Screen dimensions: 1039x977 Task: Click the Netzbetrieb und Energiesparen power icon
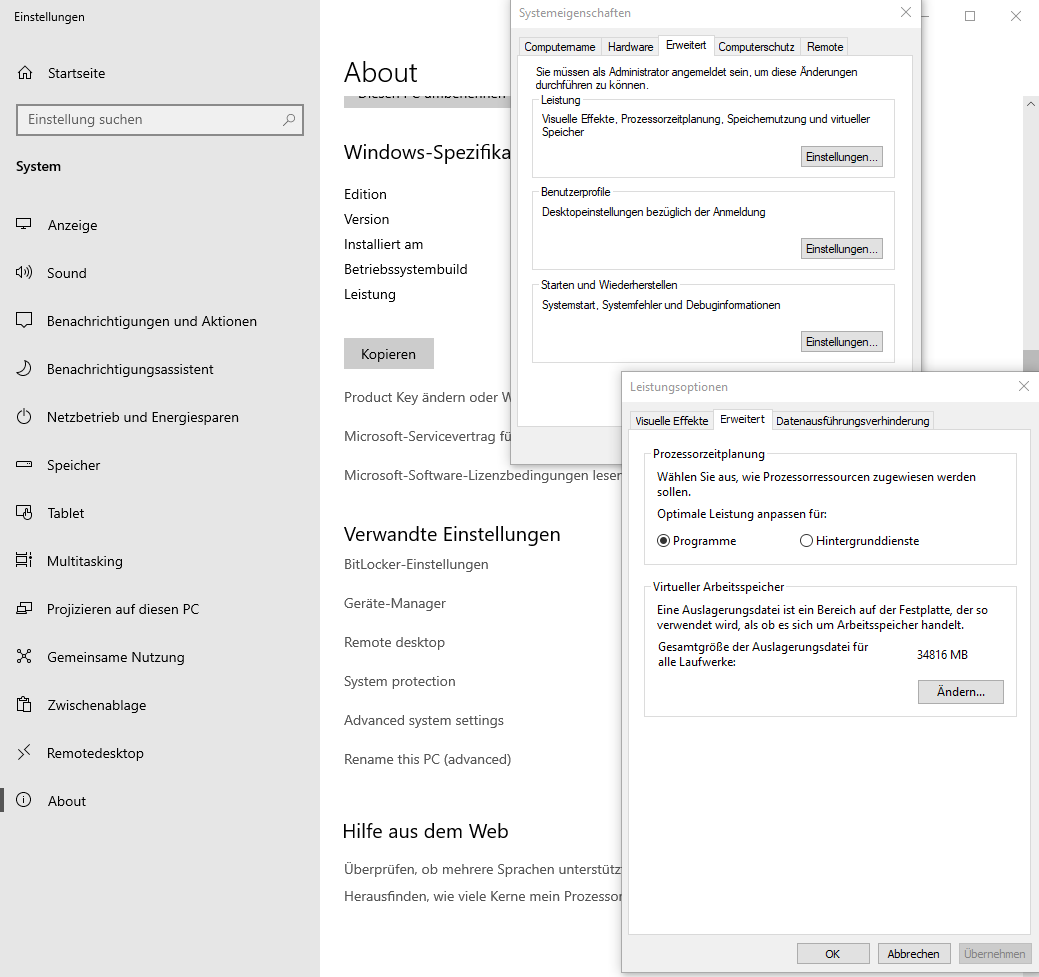(24, 417)
